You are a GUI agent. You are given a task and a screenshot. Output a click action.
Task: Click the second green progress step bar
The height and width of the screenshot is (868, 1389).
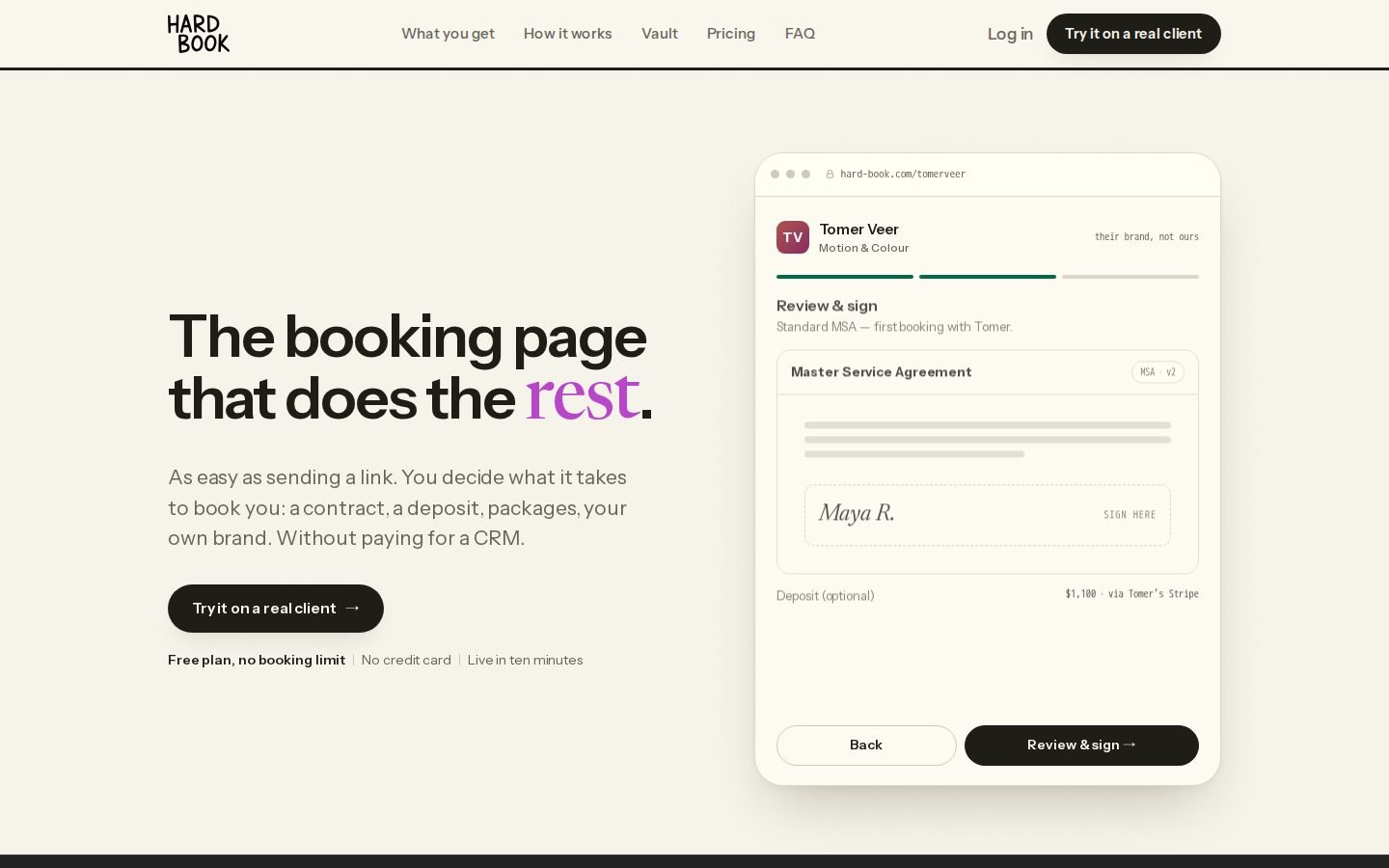(988, 277)
